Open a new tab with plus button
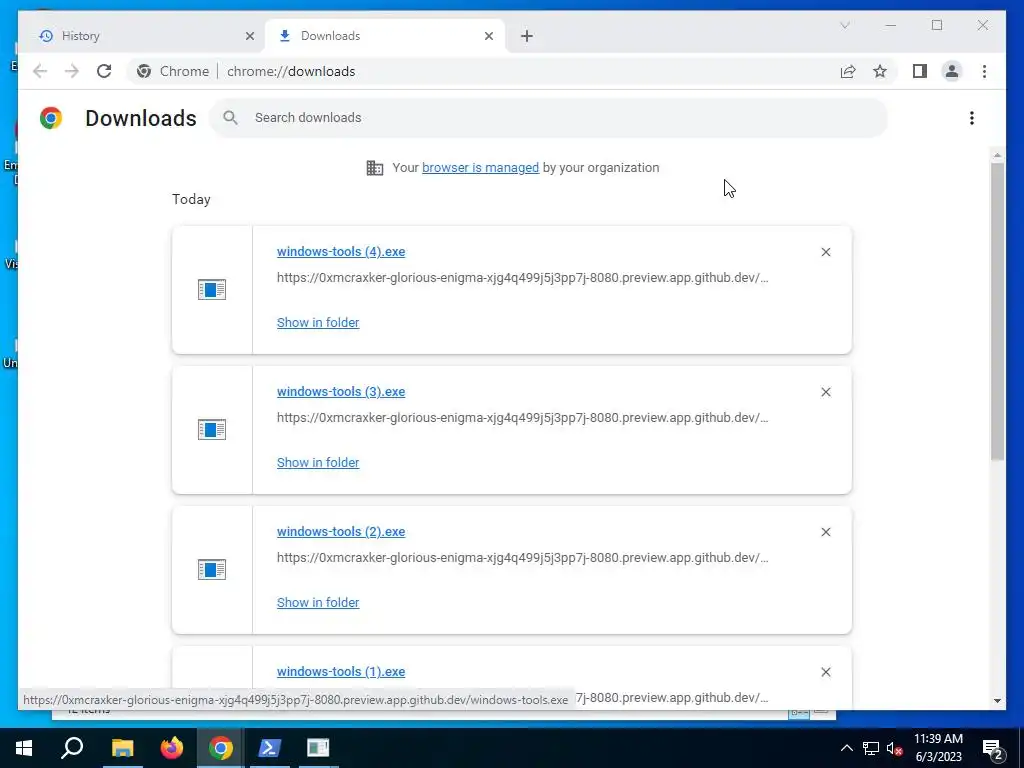Image resolution: width=1024 pixels, height=768 pixels. point(527,36)
